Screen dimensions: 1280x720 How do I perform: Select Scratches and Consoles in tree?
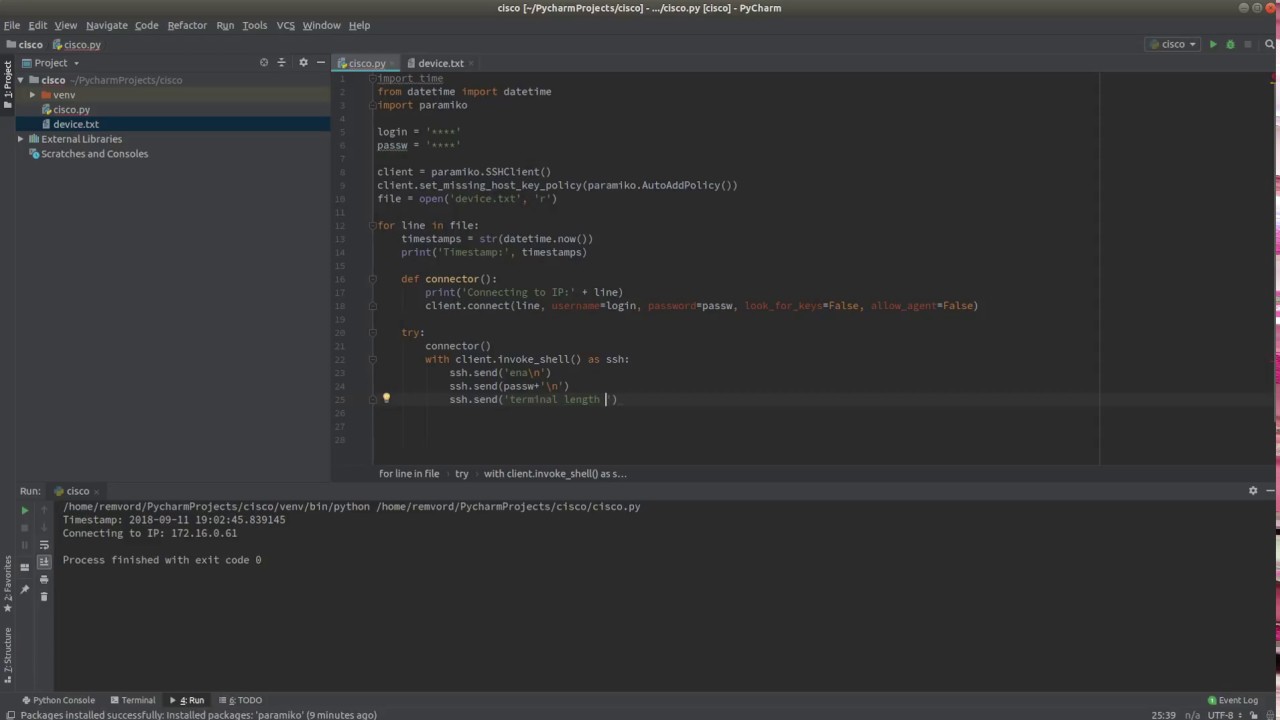(94, 154)
